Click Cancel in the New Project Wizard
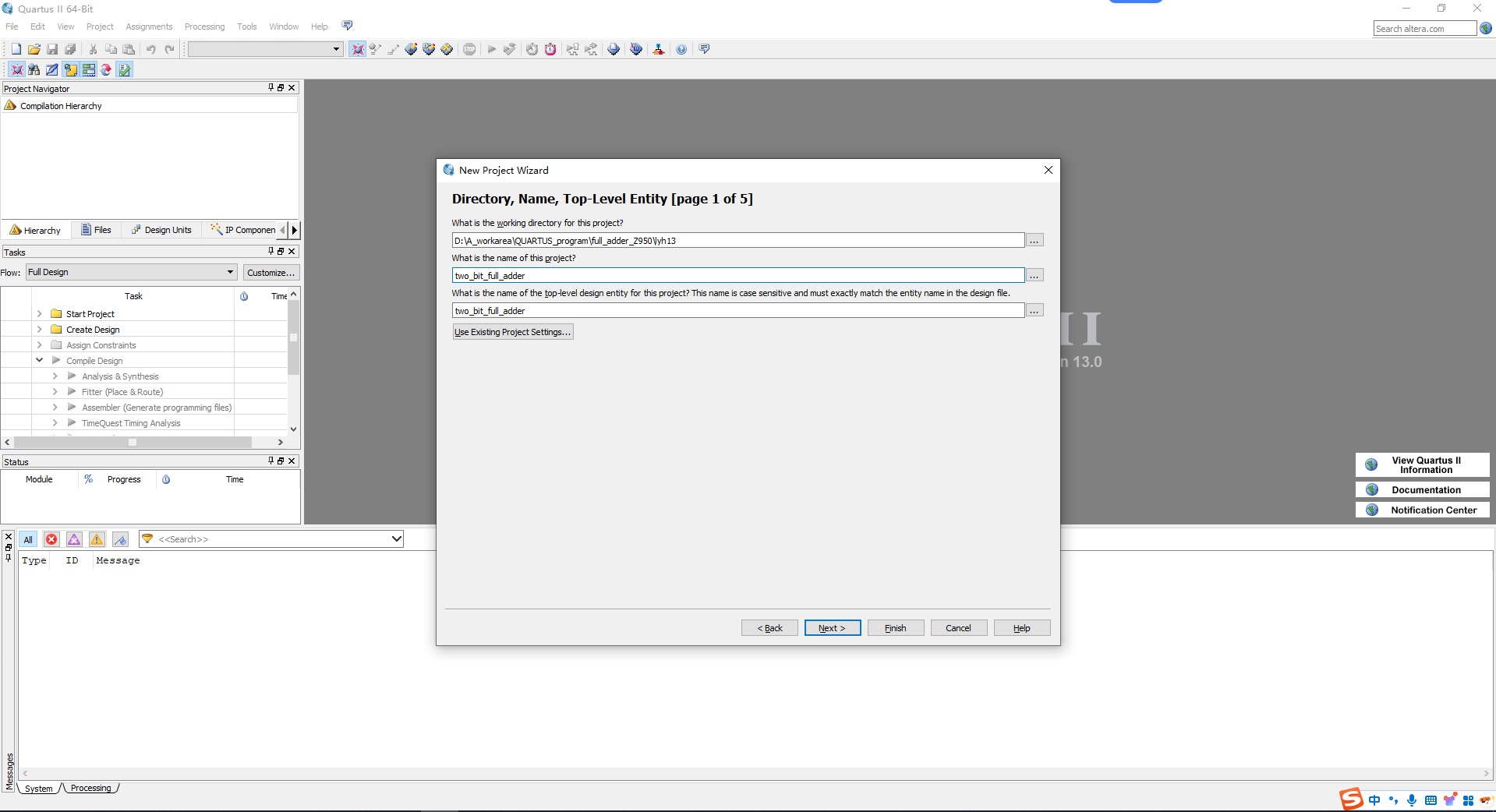This screenshot has width=1496, height=812. pos(959,628)
